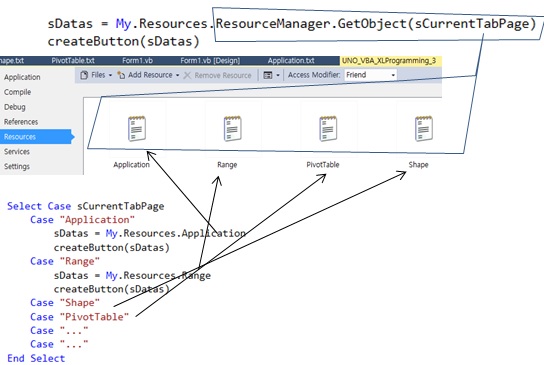Click the Add Resource icon

click(x=121, y=75)
